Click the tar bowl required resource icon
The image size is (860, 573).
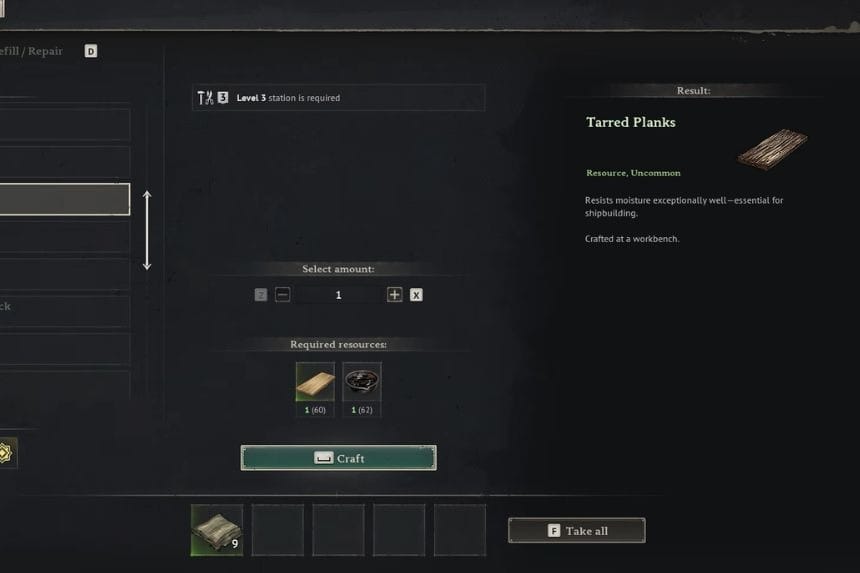pyautogui.click(x=361, y=382)
